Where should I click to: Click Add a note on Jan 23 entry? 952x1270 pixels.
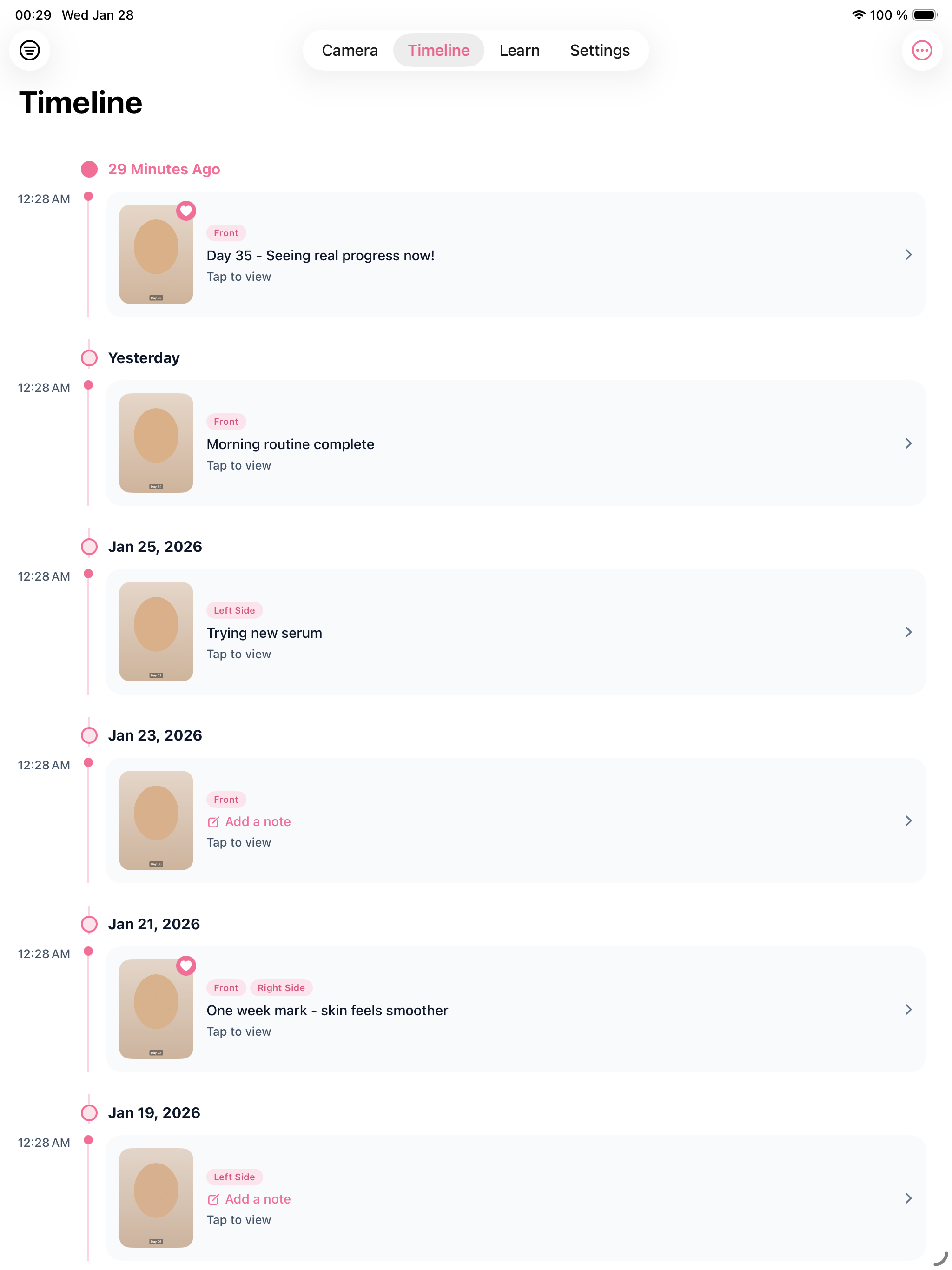click(258, 822)
